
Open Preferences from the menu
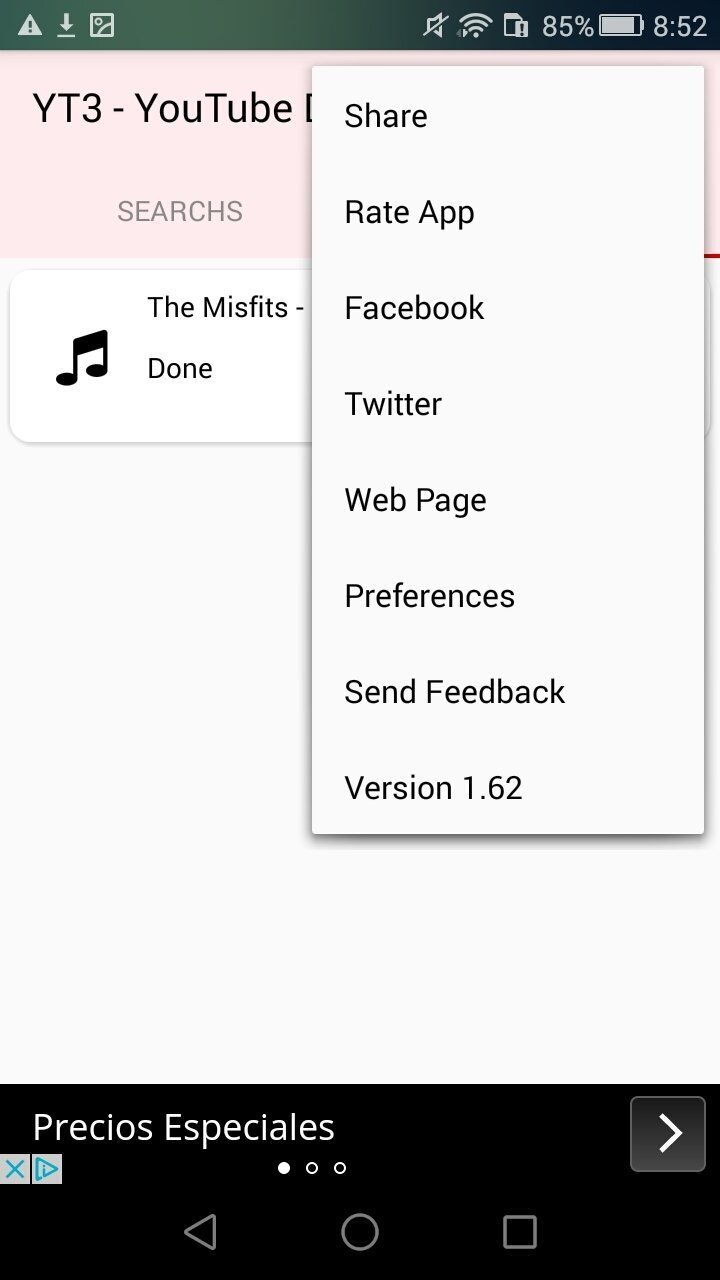point(429,596)
